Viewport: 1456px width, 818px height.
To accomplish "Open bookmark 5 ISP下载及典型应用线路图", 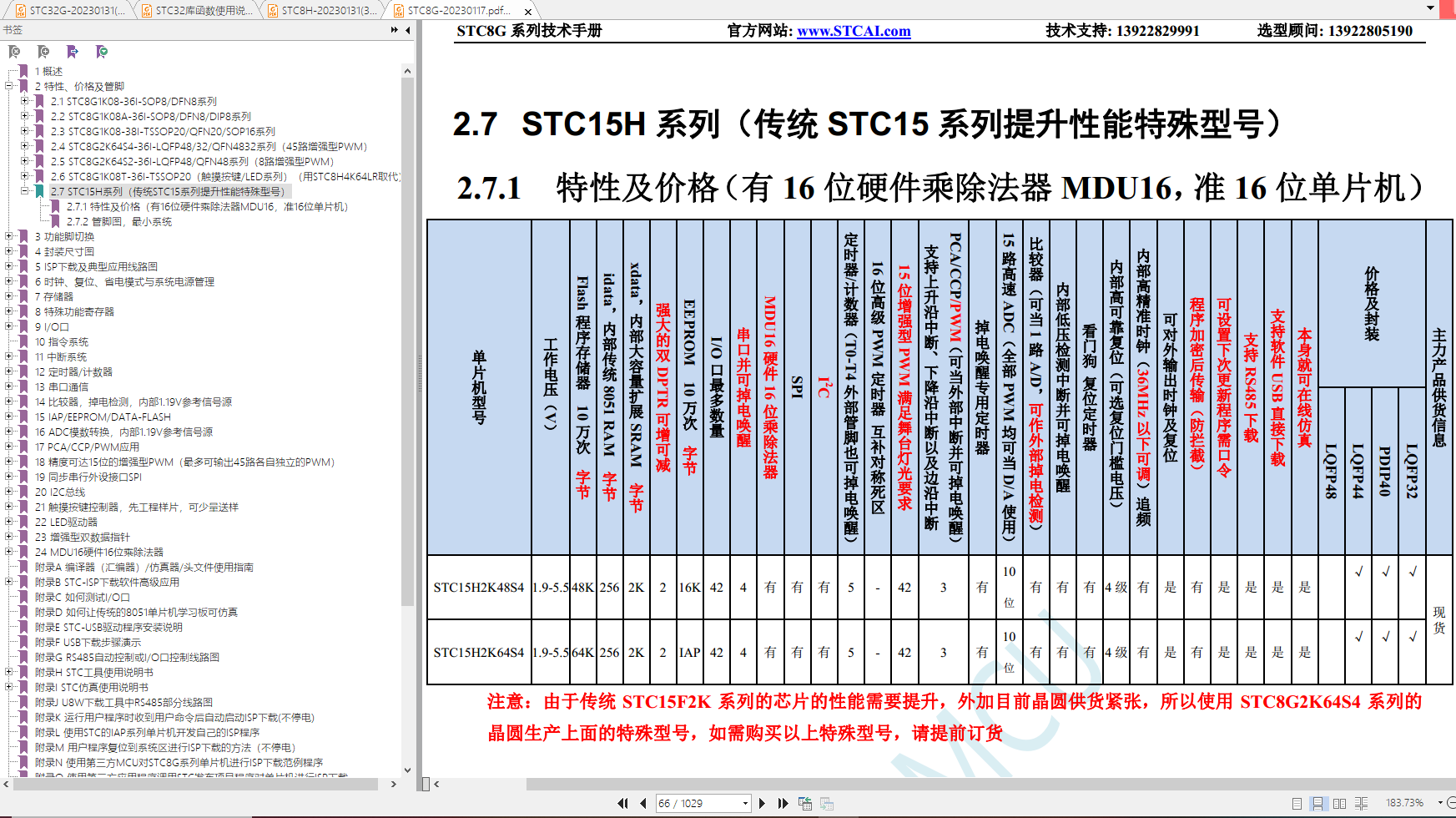I will 96,266.
